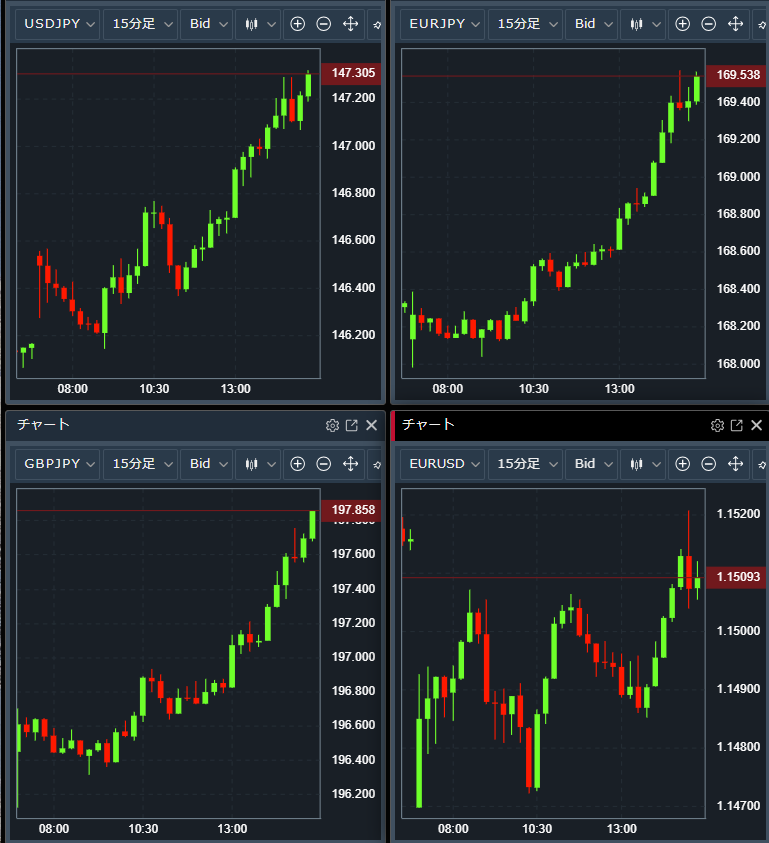
Task: Zoom out on the USDJPY chart
Action: pyautogui.click(x=324, y=24)
